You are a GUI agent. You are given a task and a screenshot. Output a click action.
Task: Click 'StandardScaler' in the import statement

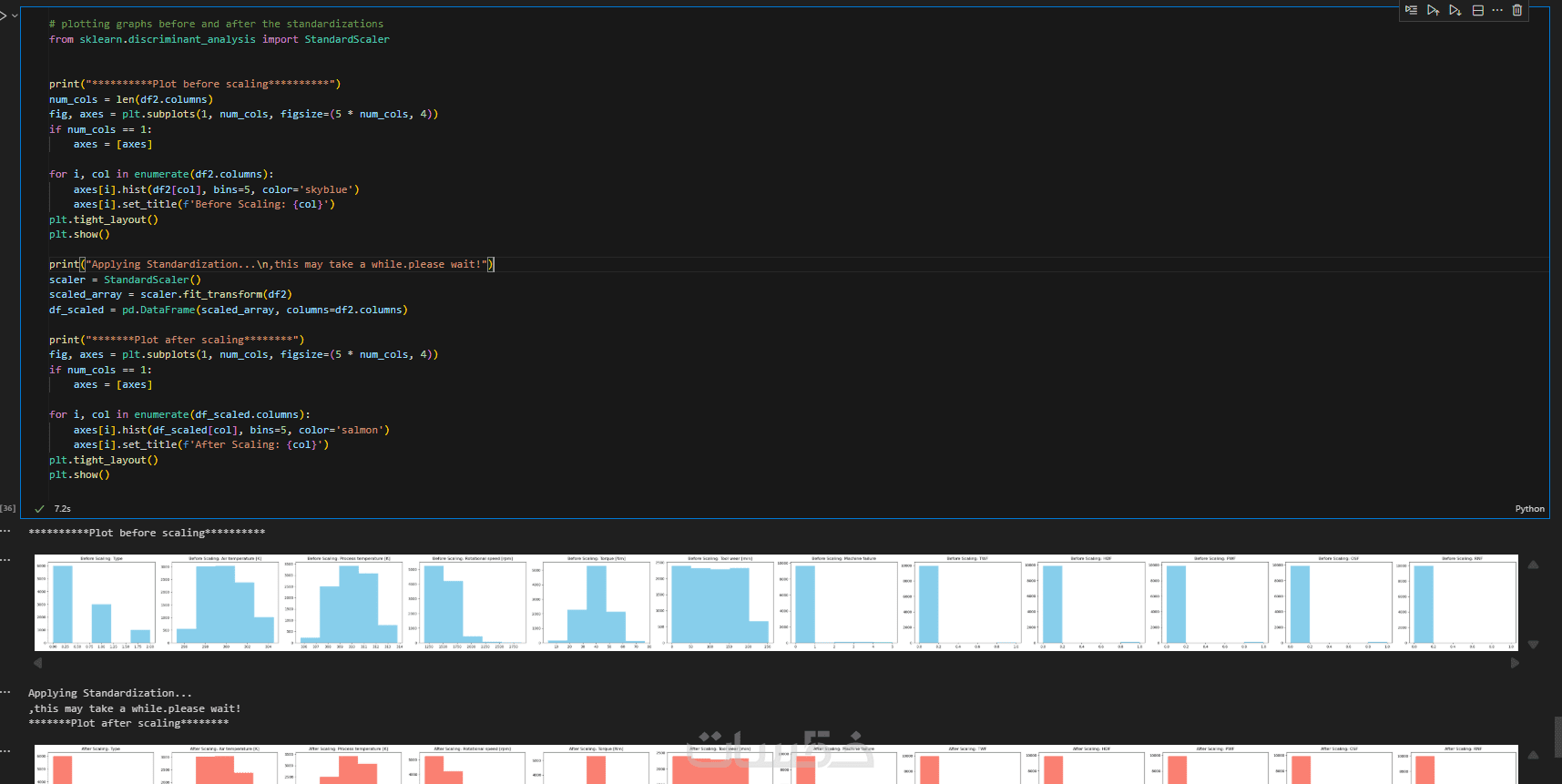(347, 39)
